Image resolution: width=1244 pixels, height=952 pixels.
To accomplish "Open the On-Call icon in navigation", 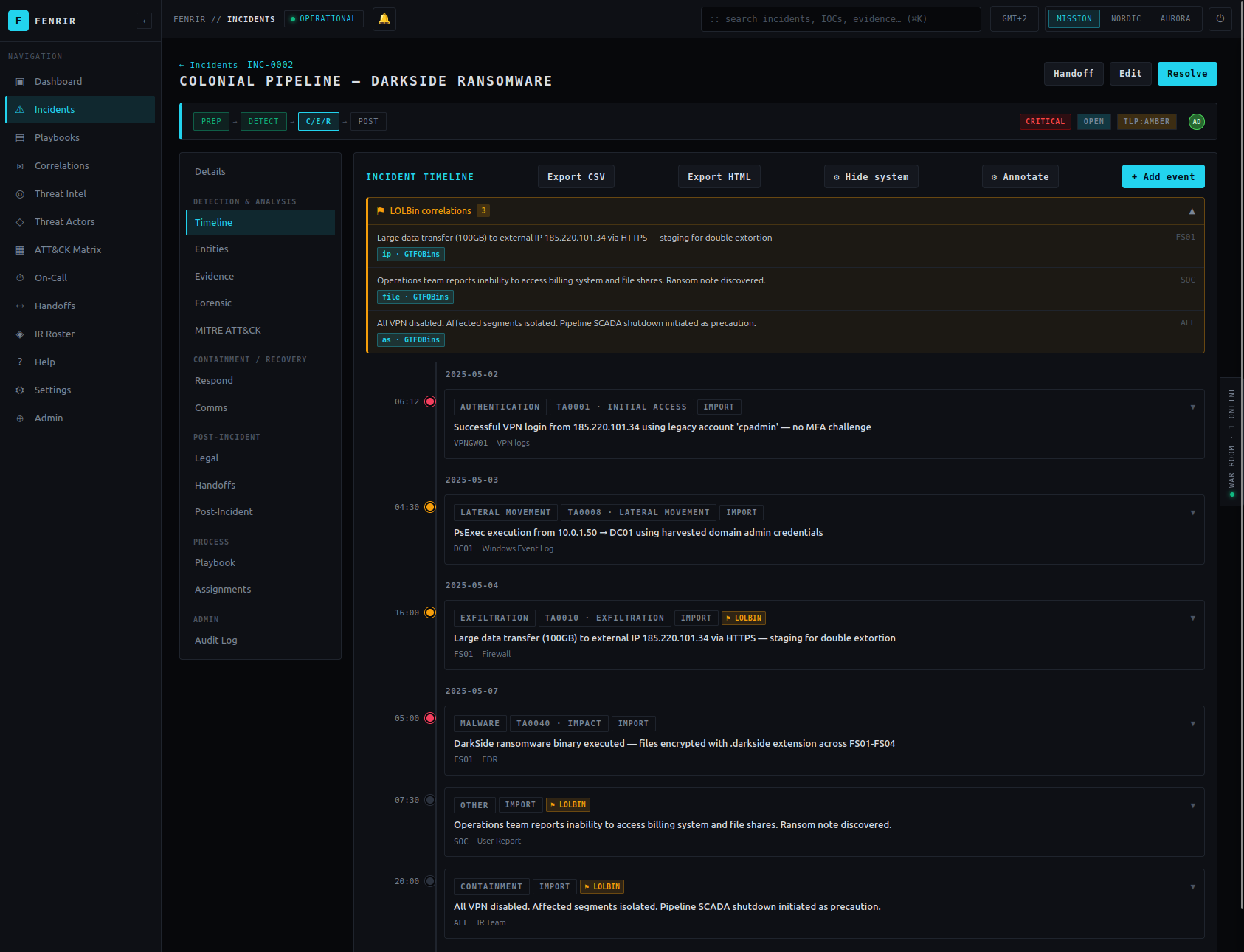I will click(x=20, y=278).
